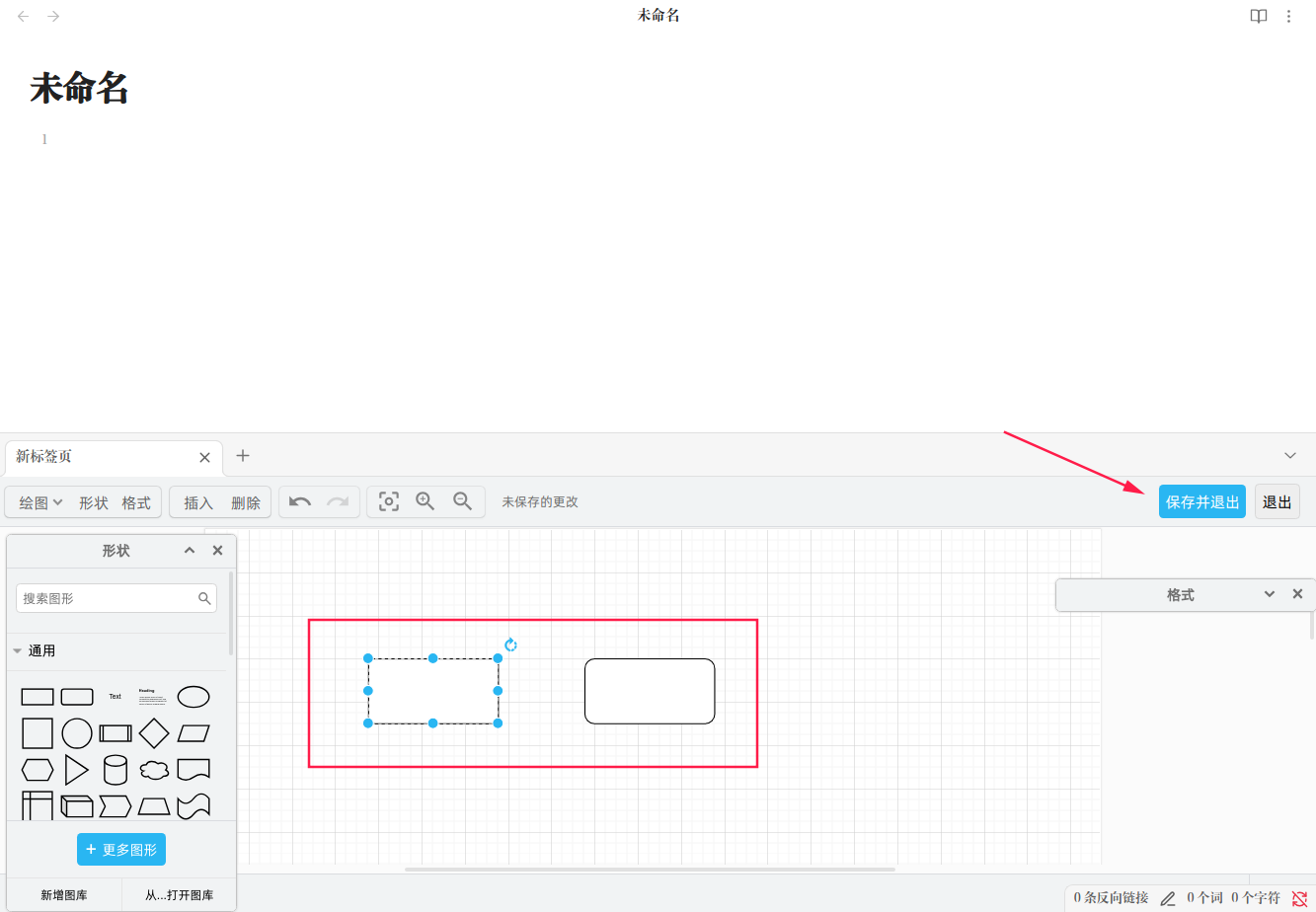
Task: Click the undo arrow in the toolbar
Action: click(x=300, y=501)
